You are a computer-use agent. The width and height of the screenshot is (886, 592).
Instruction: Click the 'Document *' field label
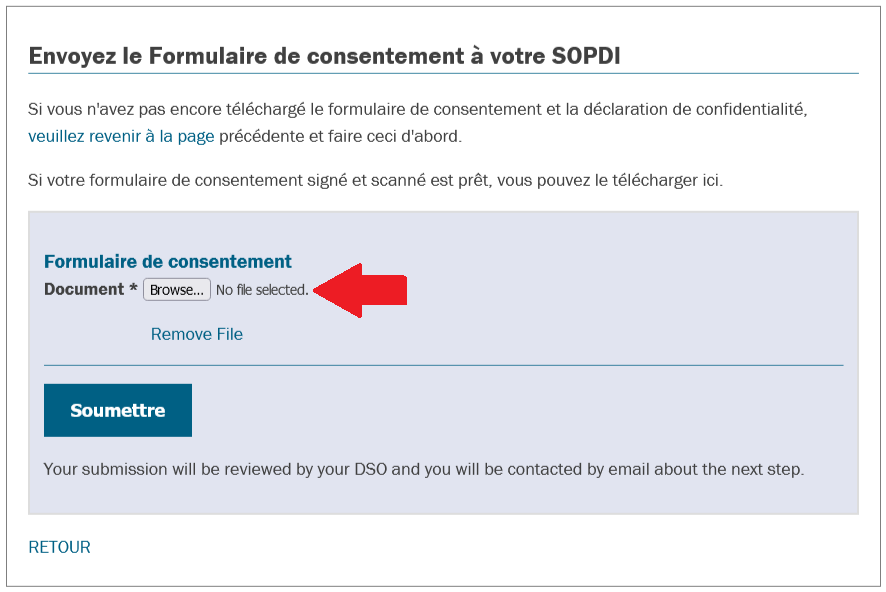[x=91, y=289]
